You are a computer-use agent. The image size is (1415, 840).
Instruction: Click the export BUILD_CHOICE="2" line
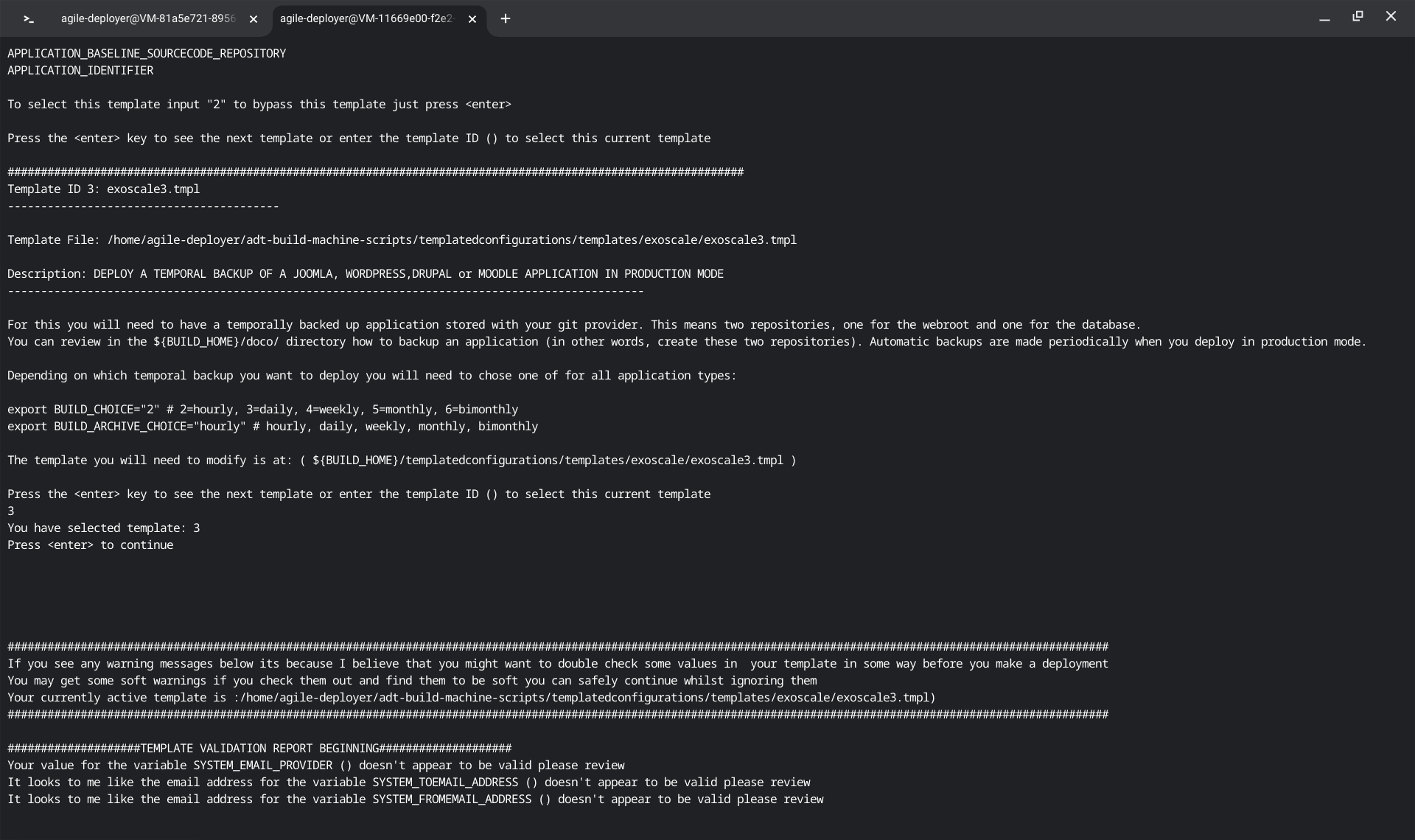pos(262,410)
